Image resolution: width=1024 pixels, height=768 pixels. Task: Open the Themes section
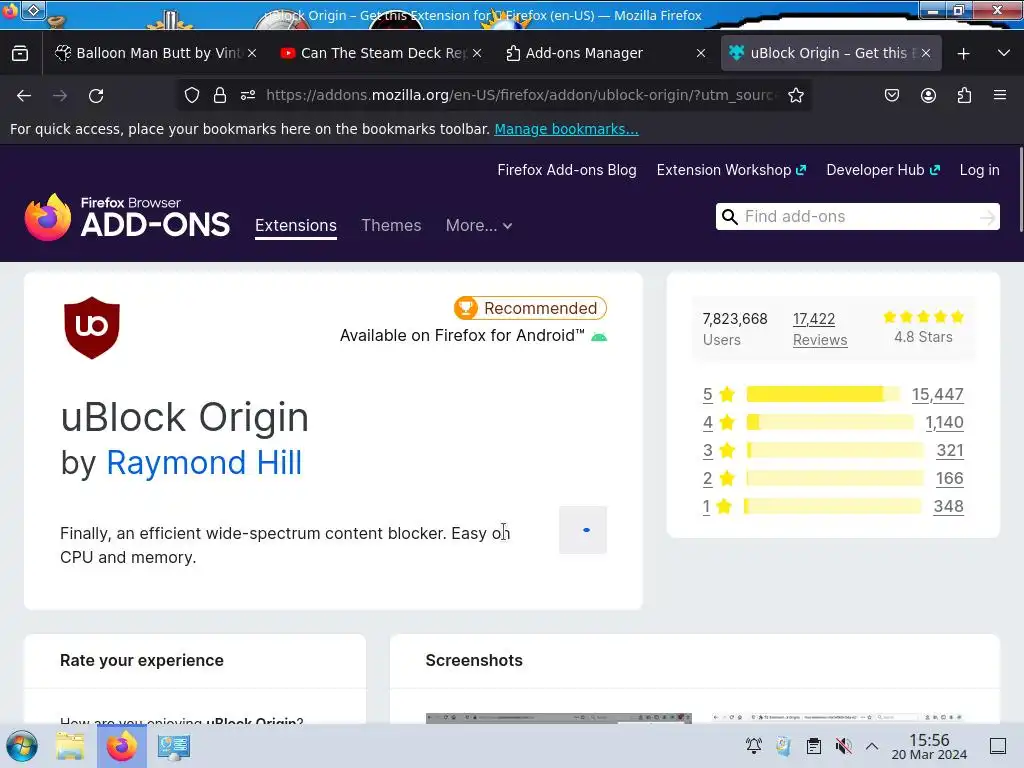click(x=391, y=225)
